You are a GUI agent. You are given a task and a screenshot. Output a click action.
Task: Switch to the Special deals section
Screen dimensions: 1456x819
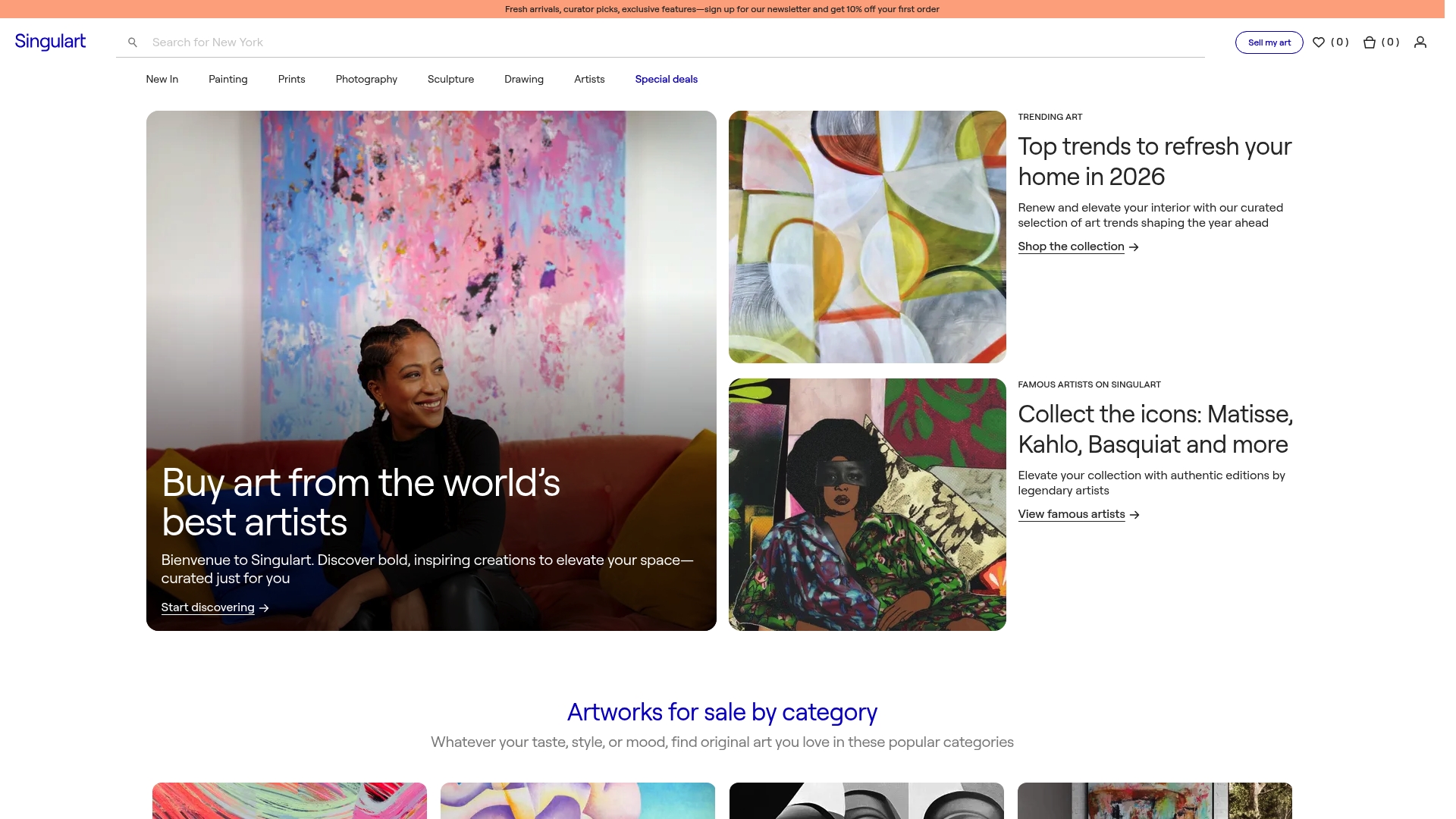point(666,79)
